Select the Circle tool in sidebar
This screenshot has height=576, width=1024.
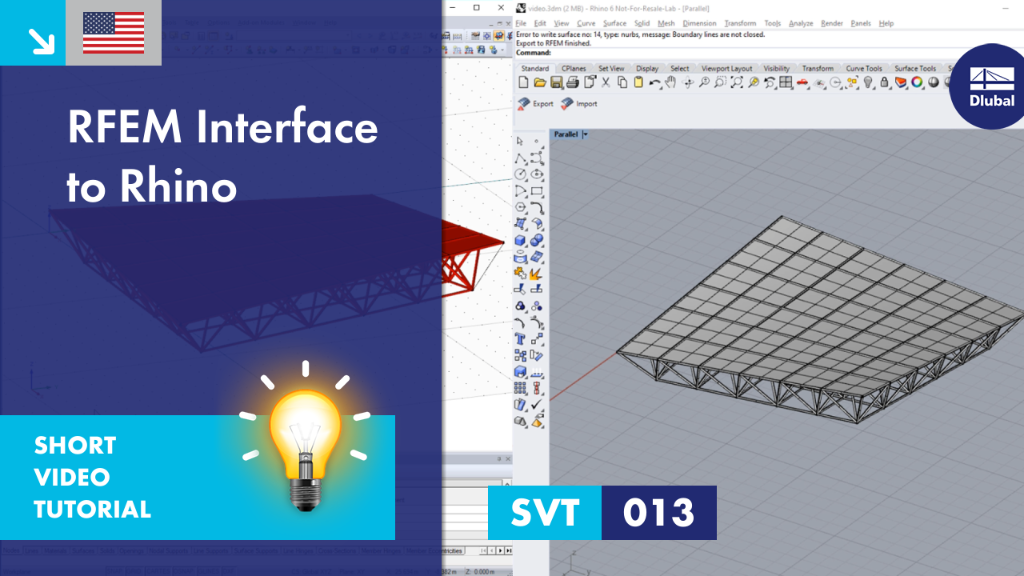(x=520, y=174)
